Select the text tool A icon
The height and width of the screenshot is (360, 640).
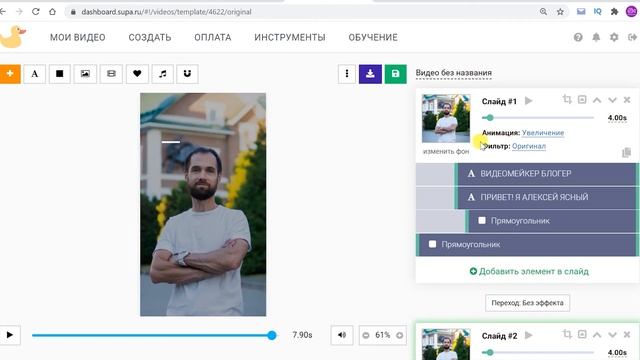coord(35,74)
